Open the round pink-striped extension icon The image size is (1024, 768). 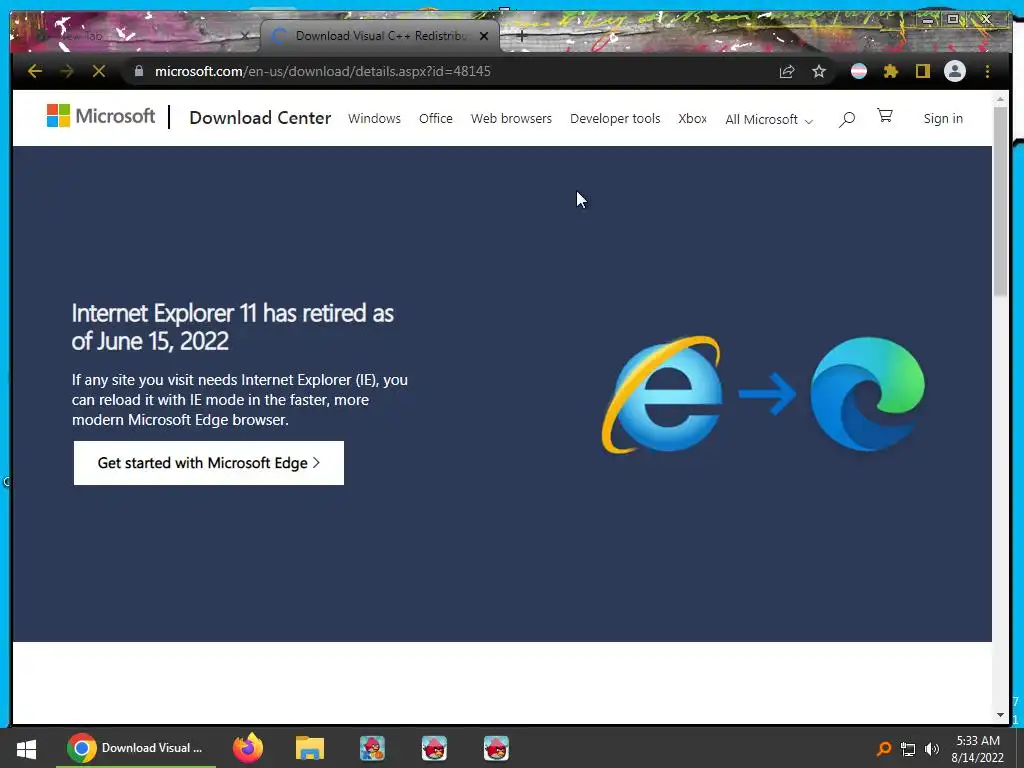(x=859, y=71)
